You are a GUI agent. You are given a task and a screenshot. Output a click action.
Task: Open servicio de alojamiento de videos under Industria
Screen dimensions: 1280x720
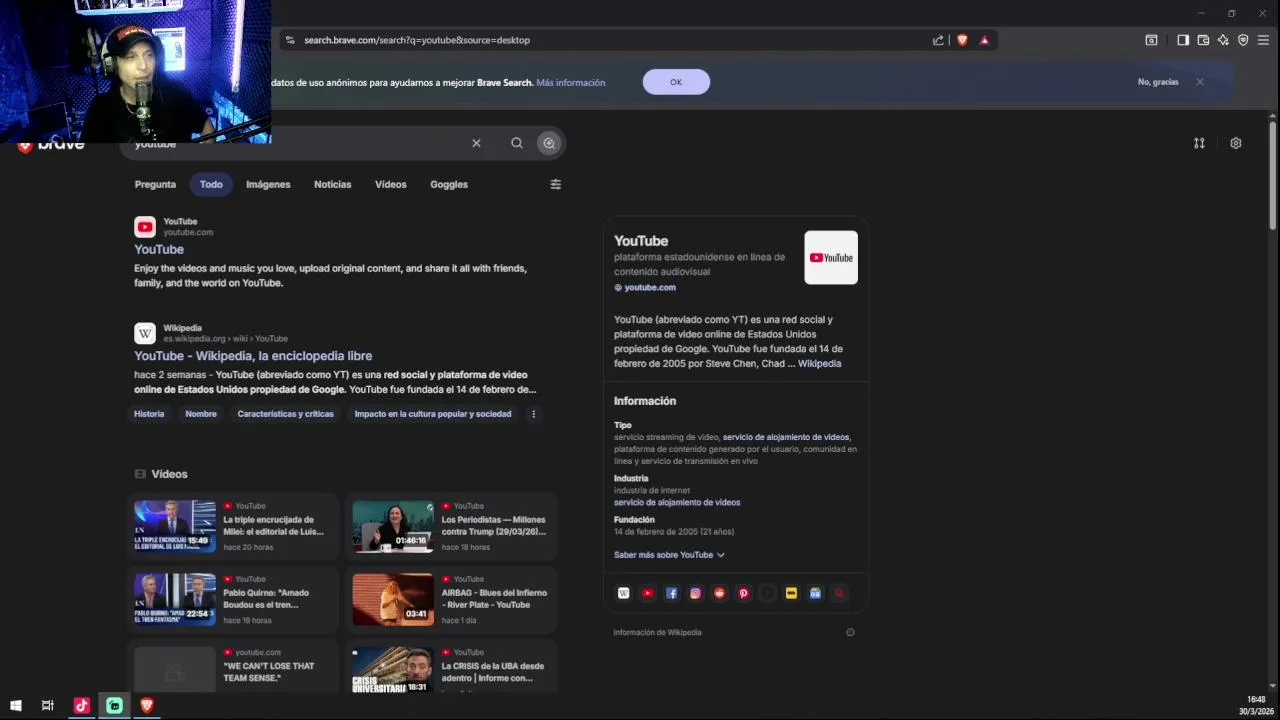677,503
